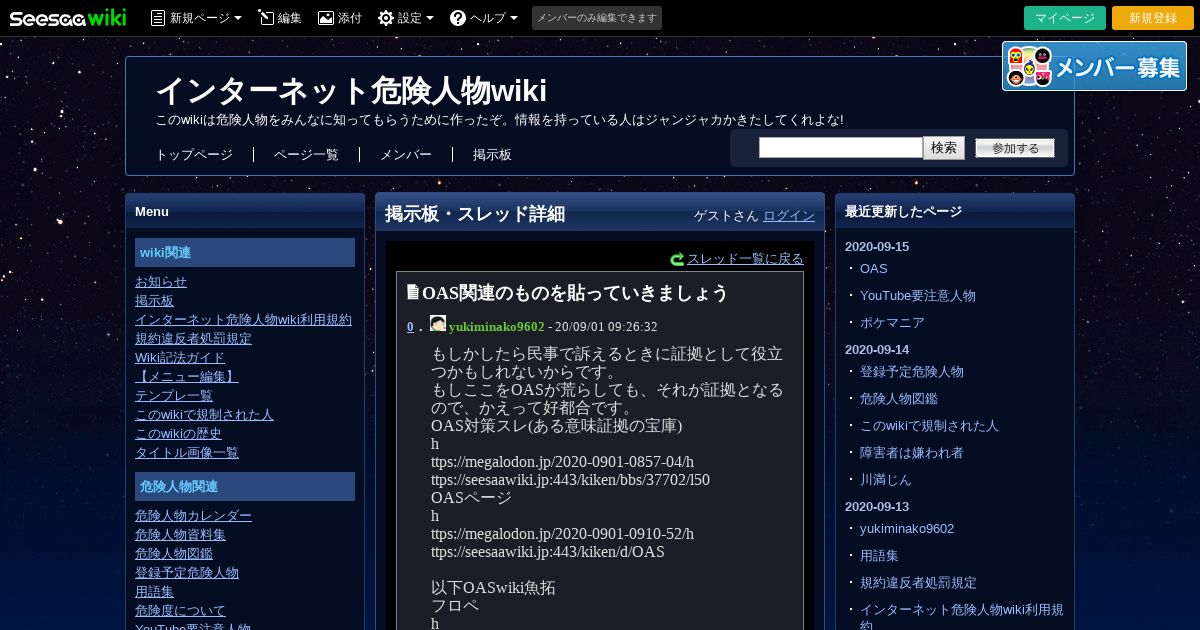Click poster name yukiminako9602 in thread
Viewport: 1200px width, 630px height.
(x=497, y=327)
